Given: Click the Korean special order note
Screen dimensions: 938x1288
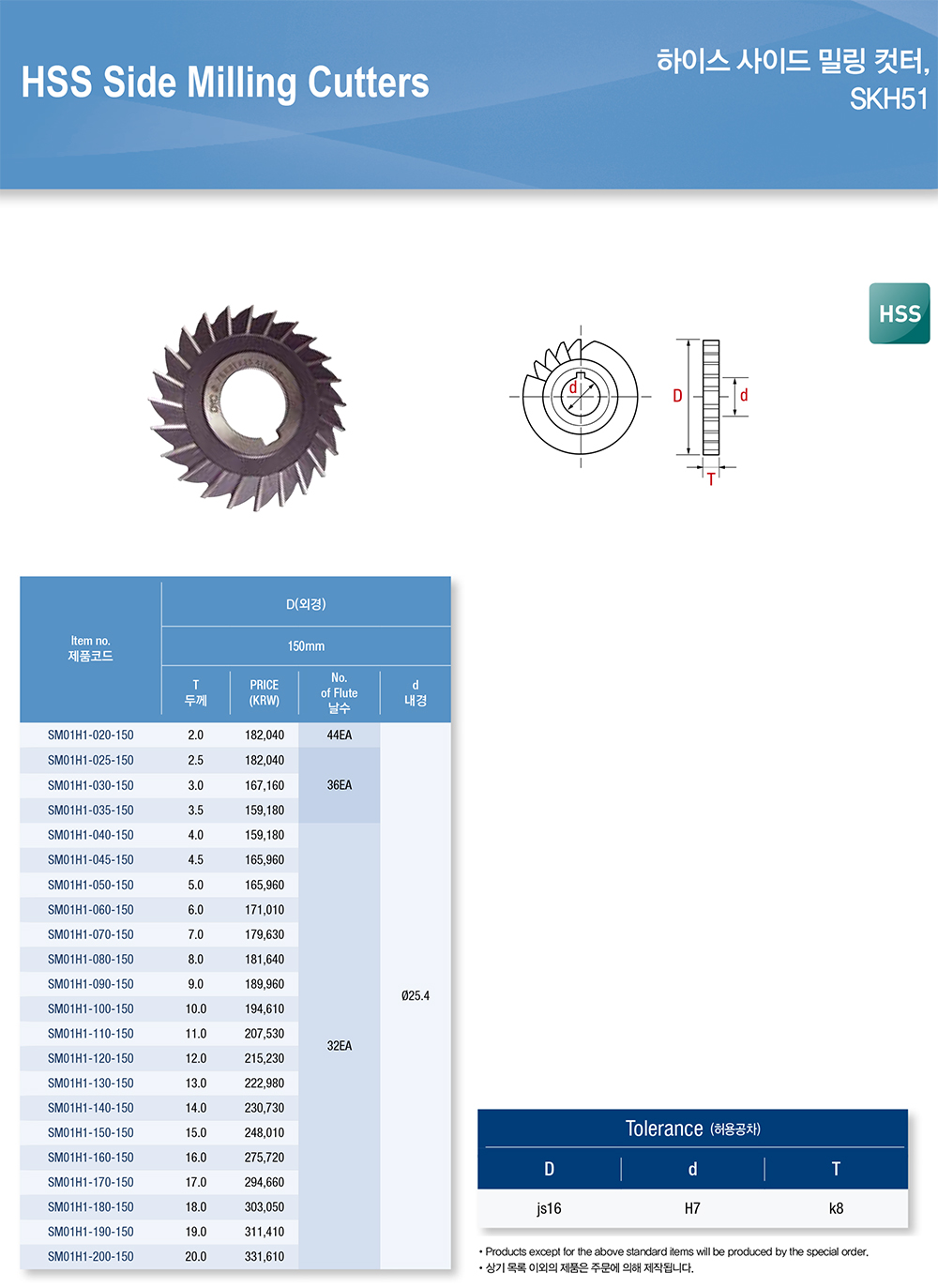Looking at the screenshot, I should (x=586, y=1268).
